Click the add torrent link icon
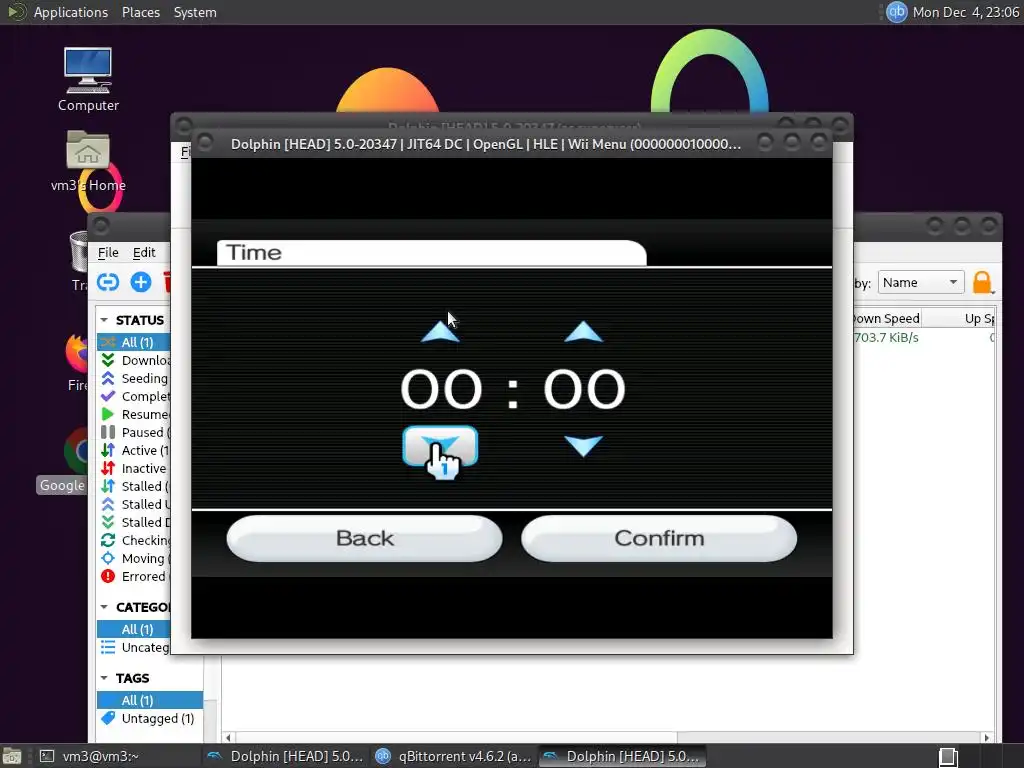The height and width of the screenshot is (768, 1024). point(108,282)
